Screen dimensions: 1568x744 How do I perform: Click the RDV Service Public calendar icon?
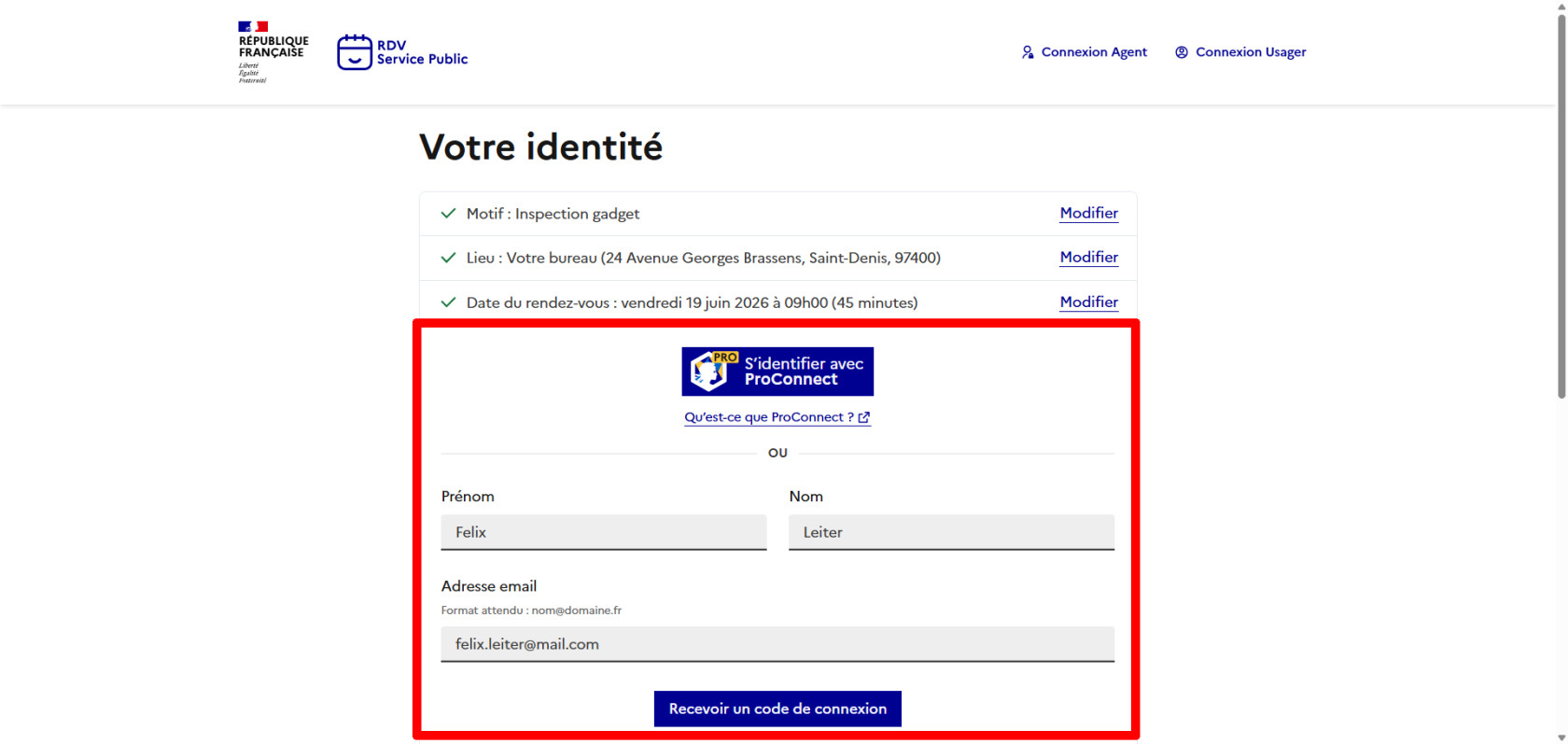355,52
